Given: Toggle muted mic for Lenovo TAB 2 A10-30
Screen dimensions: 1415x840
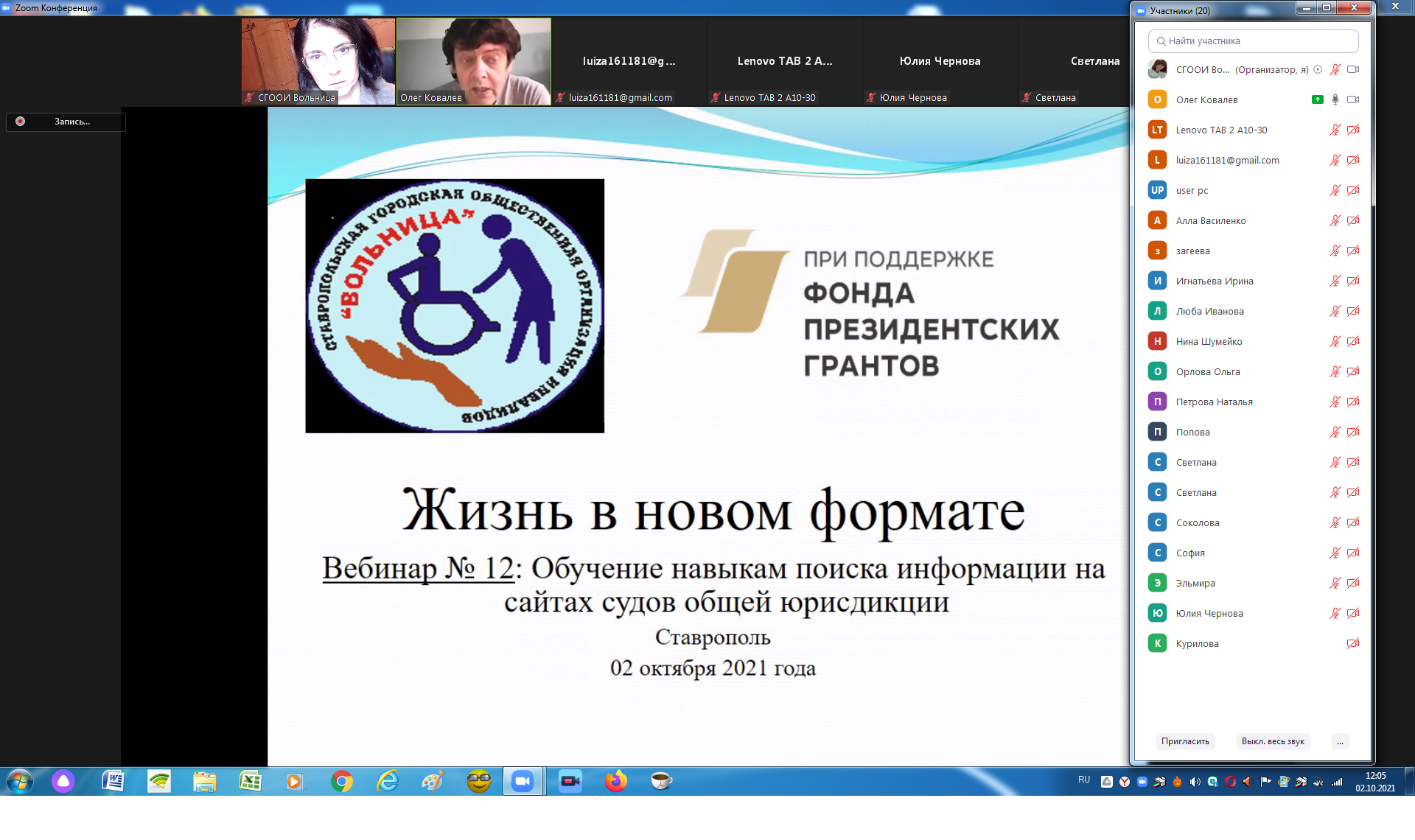Looking at the screenshot, I should [1335, 130].
